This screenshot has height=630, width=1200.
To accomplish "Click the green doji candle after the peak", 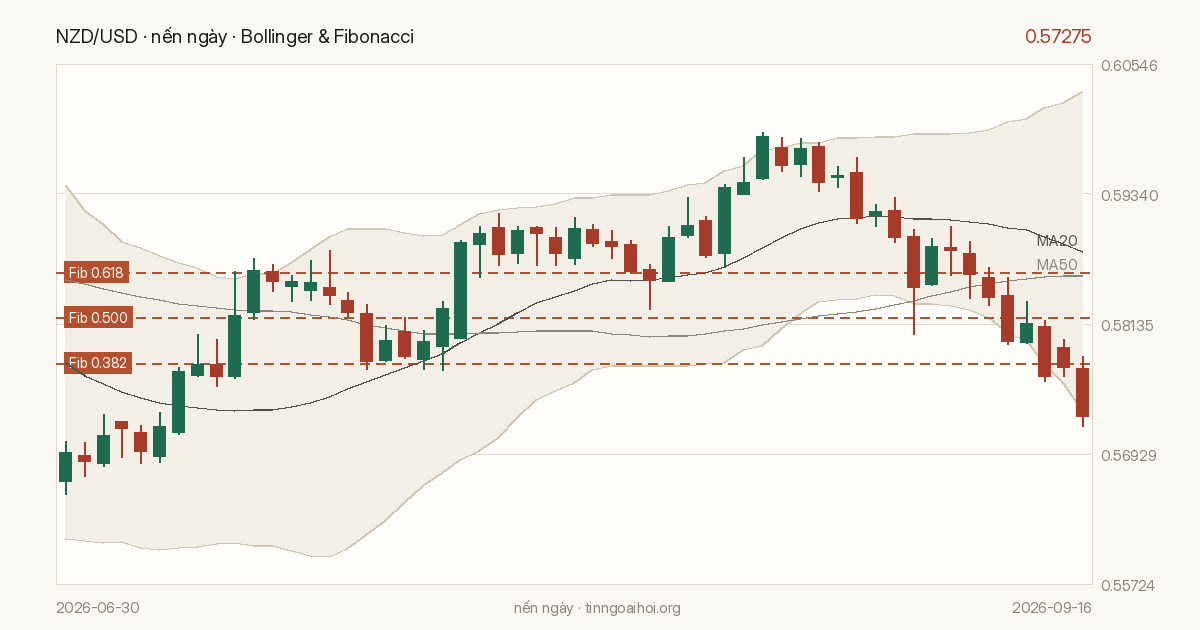I will coord(838,176).
